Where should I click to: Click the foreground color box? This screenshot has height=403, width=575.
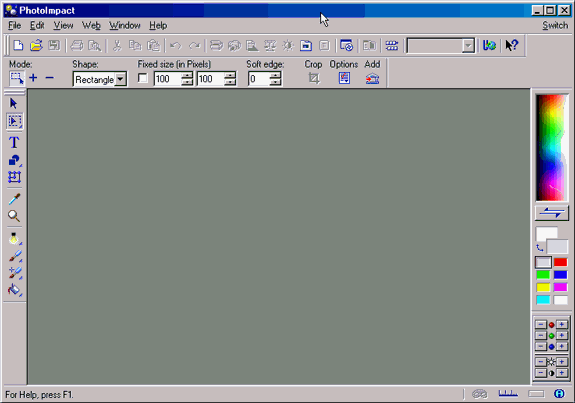[546, 233]
